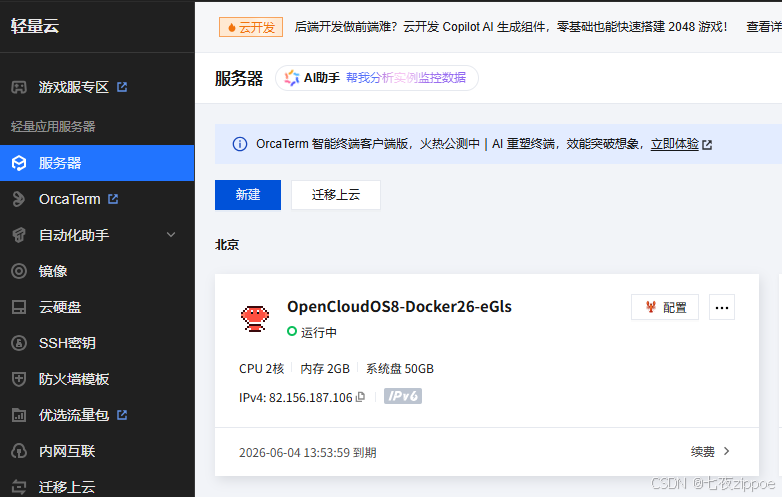Click the 内网互联 sidebar icon
This screenshot has height=497, width=782.
click(x=19, y=451)
